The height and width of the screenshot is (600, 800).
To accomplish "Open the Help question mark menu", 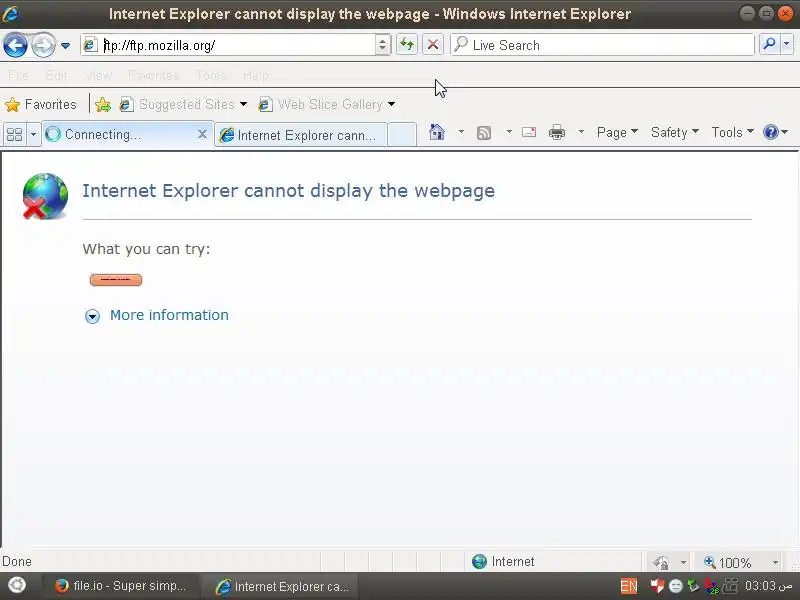I will pyautogui.click(x=775, y=133).
